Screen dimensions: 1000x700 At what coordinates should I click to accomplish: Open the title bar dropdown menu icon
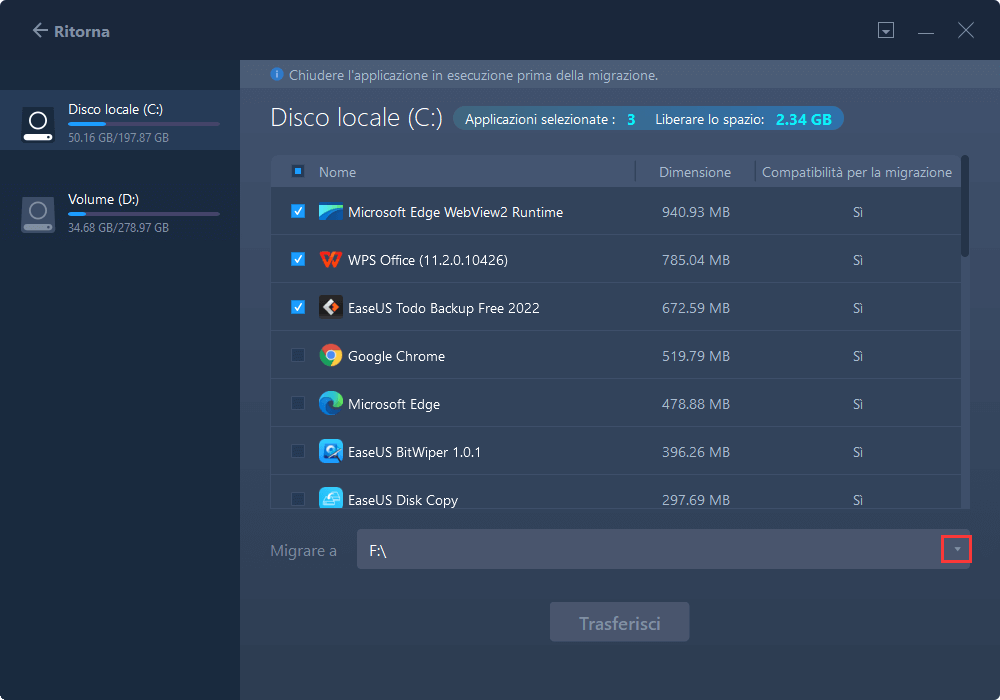coord(886,30)
